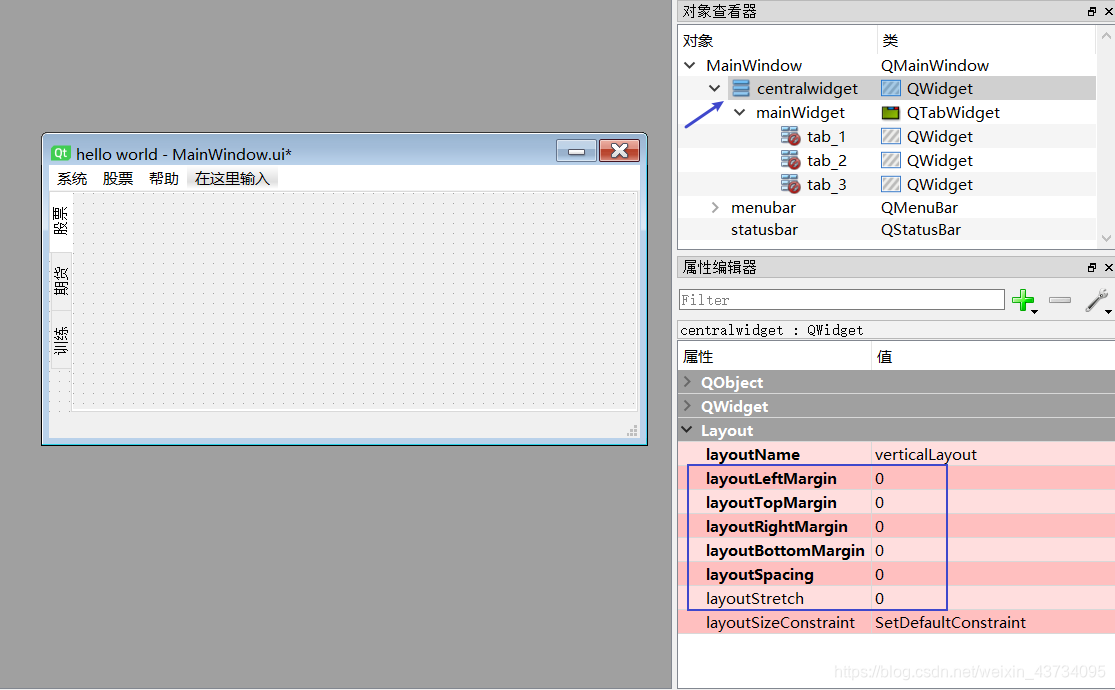Click the QWidget class icon in tab_2 row
The width and height of the screenshot is (1115, 690).
pyautogui.click(x=890, y=160)
